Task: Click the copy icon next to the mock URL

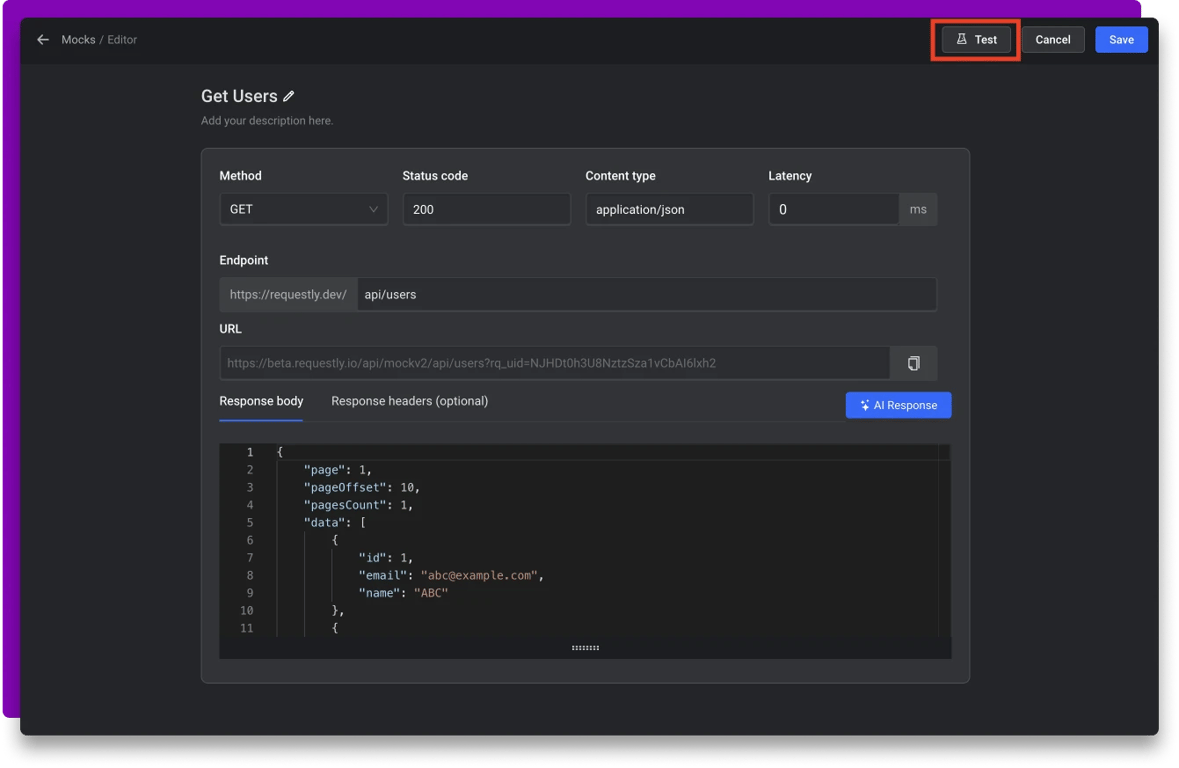Action: [913, 362]
